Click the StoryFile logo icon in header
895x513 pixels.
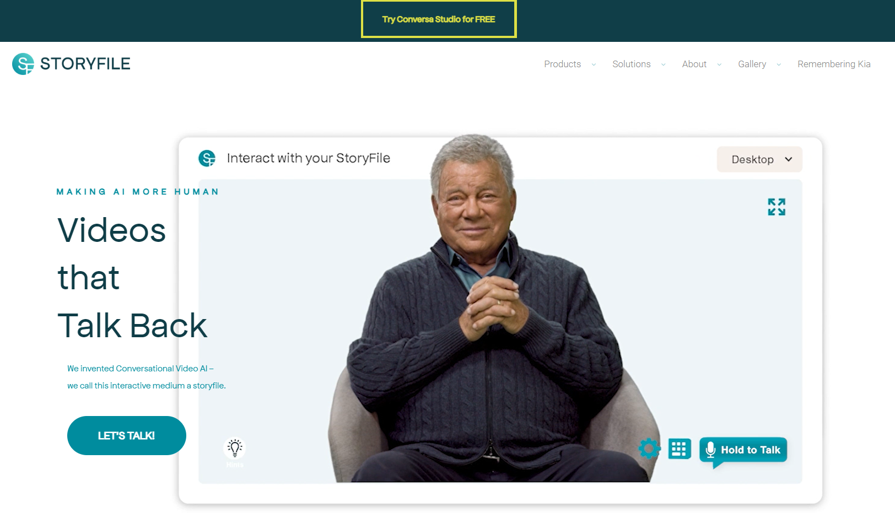[x=23, y=64]
